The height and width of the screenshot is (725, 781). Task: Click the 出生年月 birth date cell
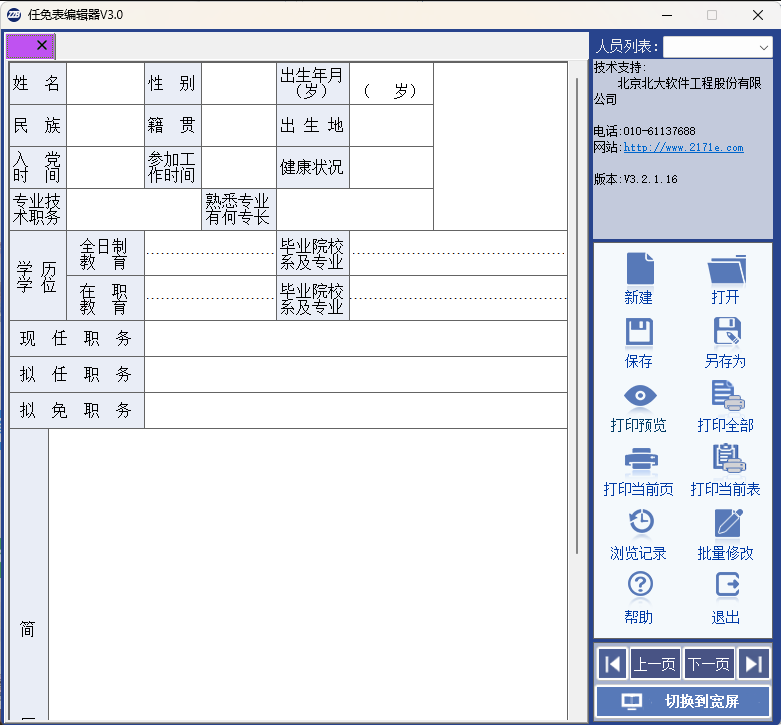(391, 84)
